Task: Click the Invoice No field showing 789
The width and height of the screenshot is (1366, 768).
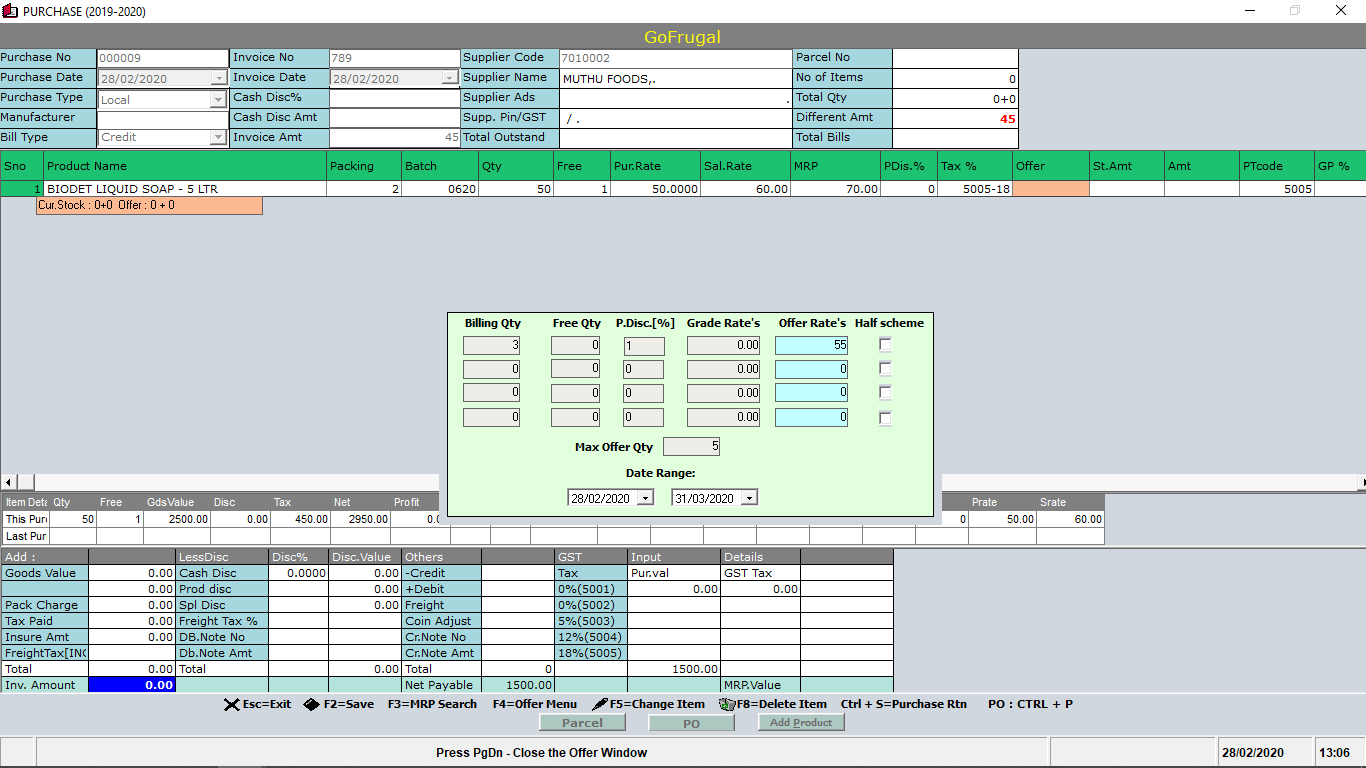Action: click(x=394, y=58)
